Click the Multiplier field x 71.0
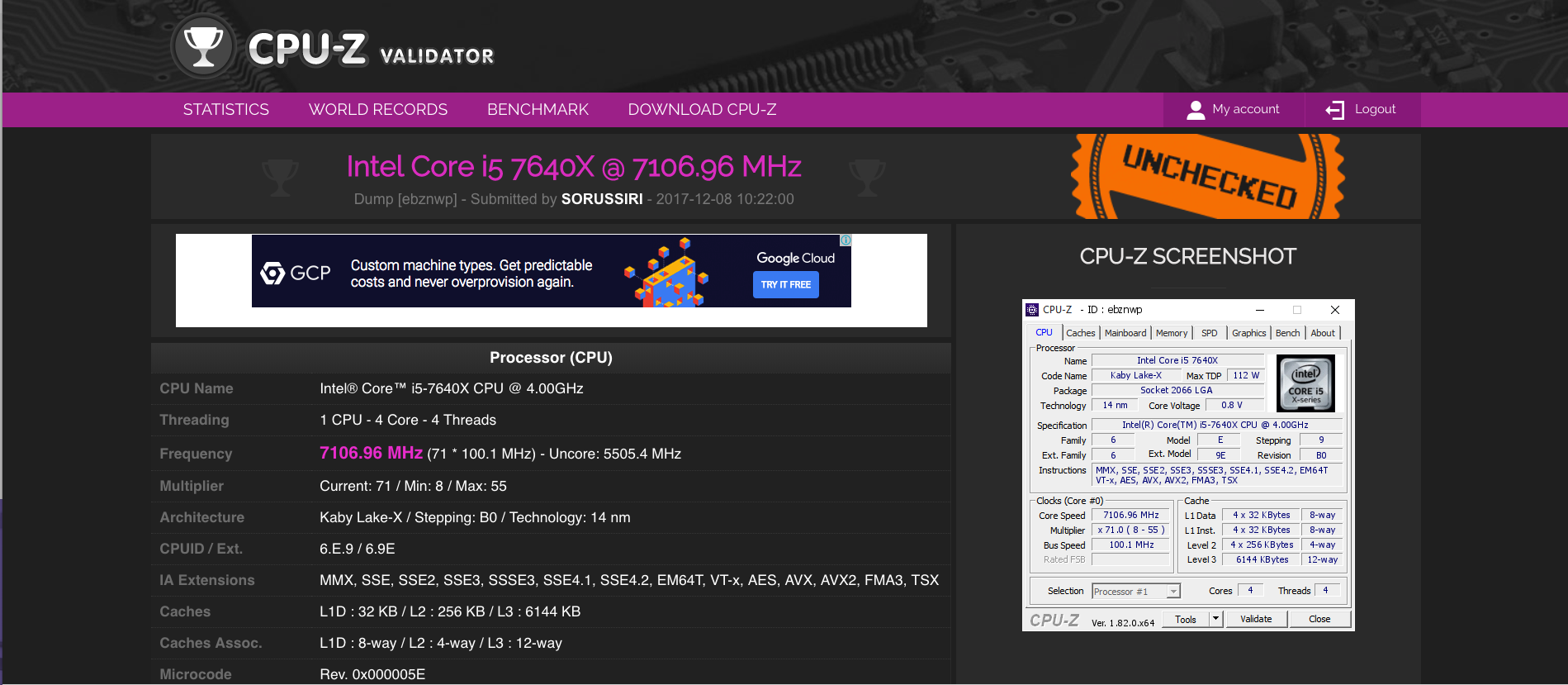The width and height of the screenshot is (1568, 685). pos(1131,530)
